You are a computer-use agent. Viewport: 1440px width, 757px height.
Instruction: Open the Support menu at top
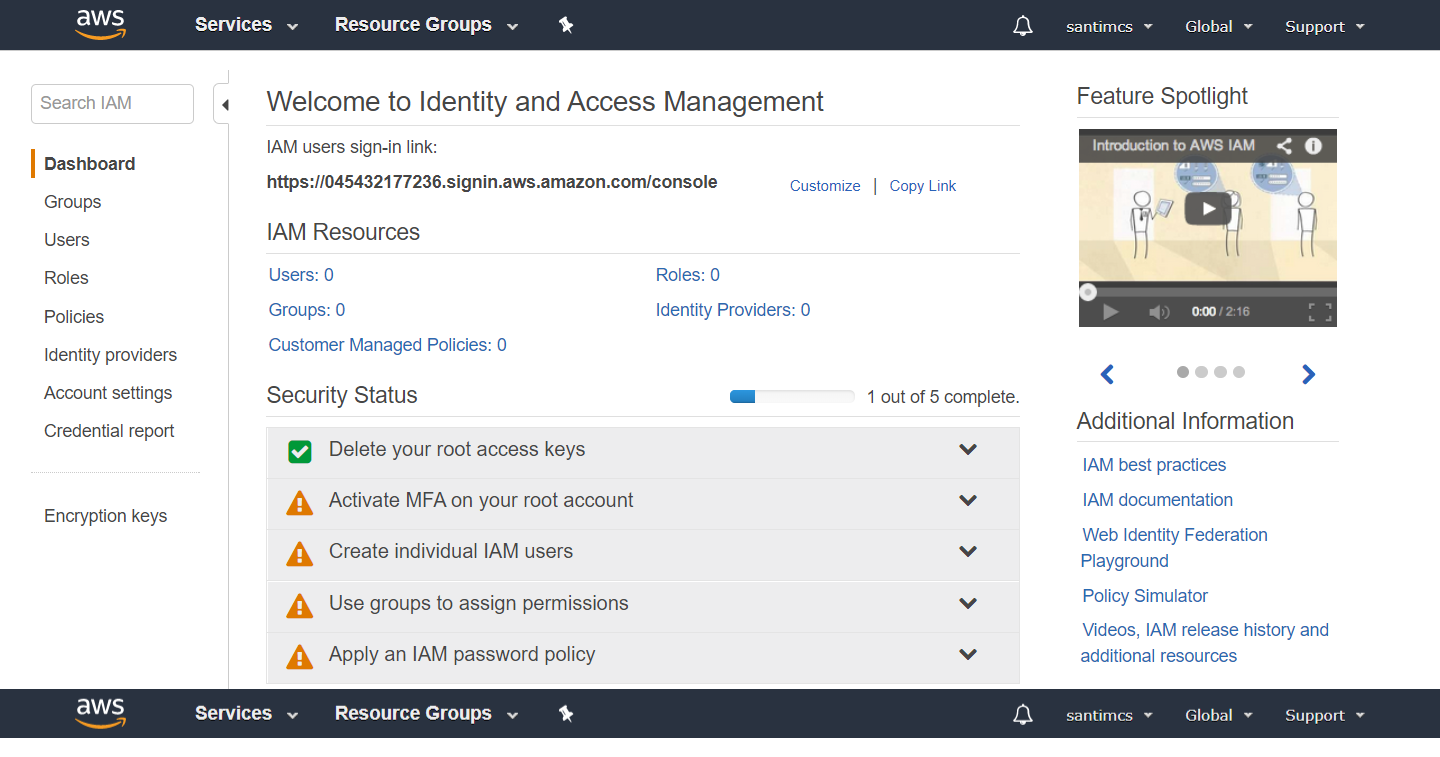pyautogui.click(x=1325, y=27)
